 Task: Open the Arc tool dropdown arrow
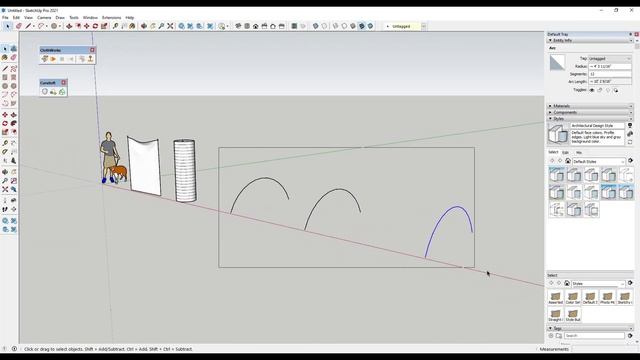(47, 26)
